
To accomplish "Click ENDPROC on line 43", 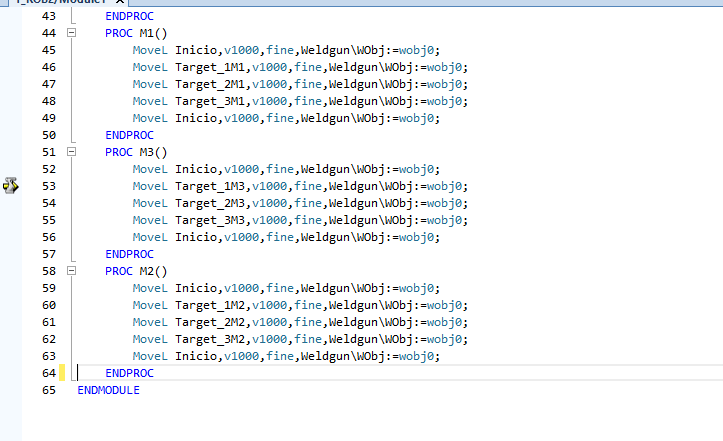I will 129,16.
